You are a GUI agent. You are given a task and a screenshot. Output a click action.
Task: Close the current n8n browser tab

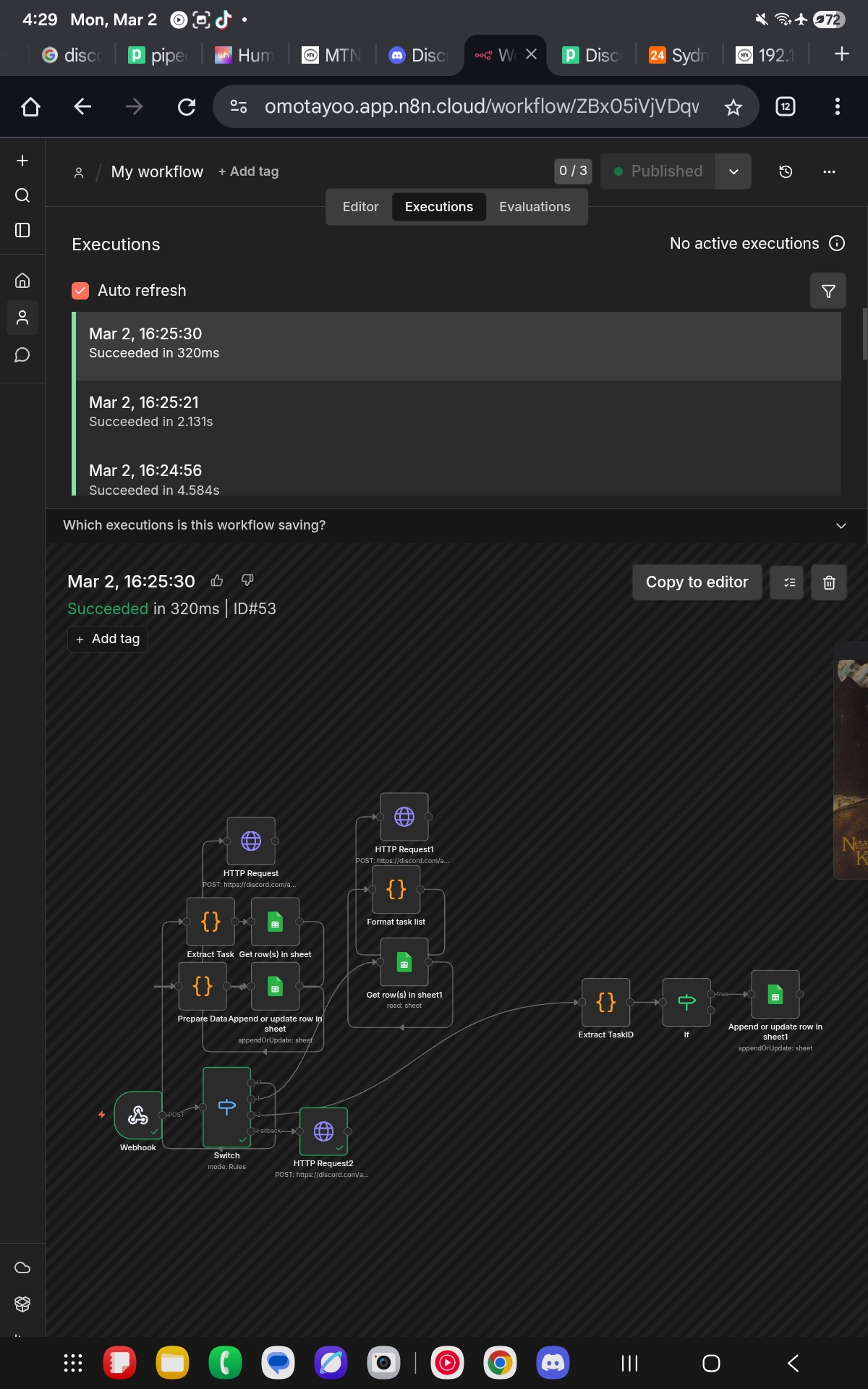coord(531,54)
